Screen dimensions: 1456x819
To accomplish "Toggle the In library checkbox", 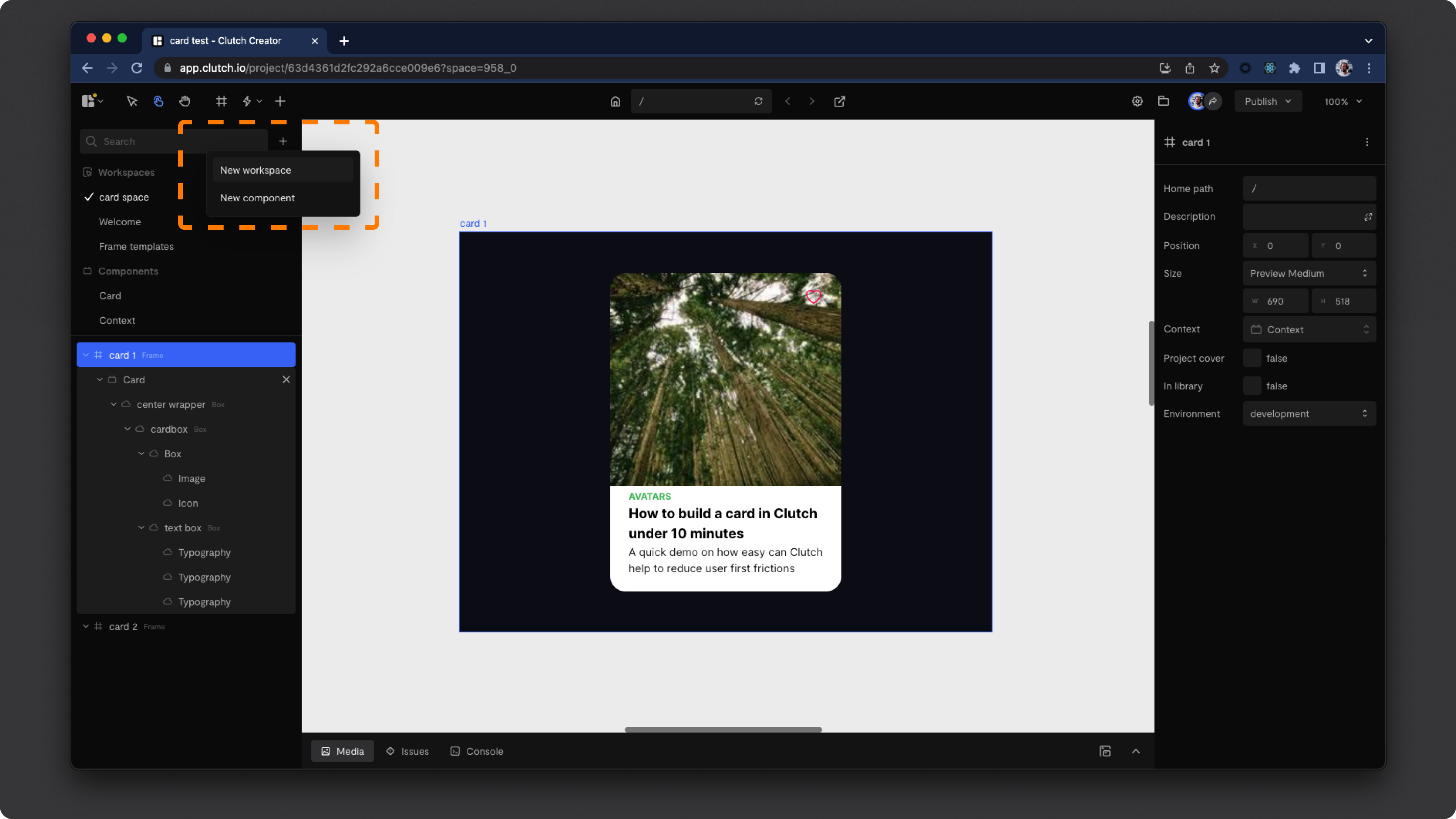I will [x=1252, y=386].
